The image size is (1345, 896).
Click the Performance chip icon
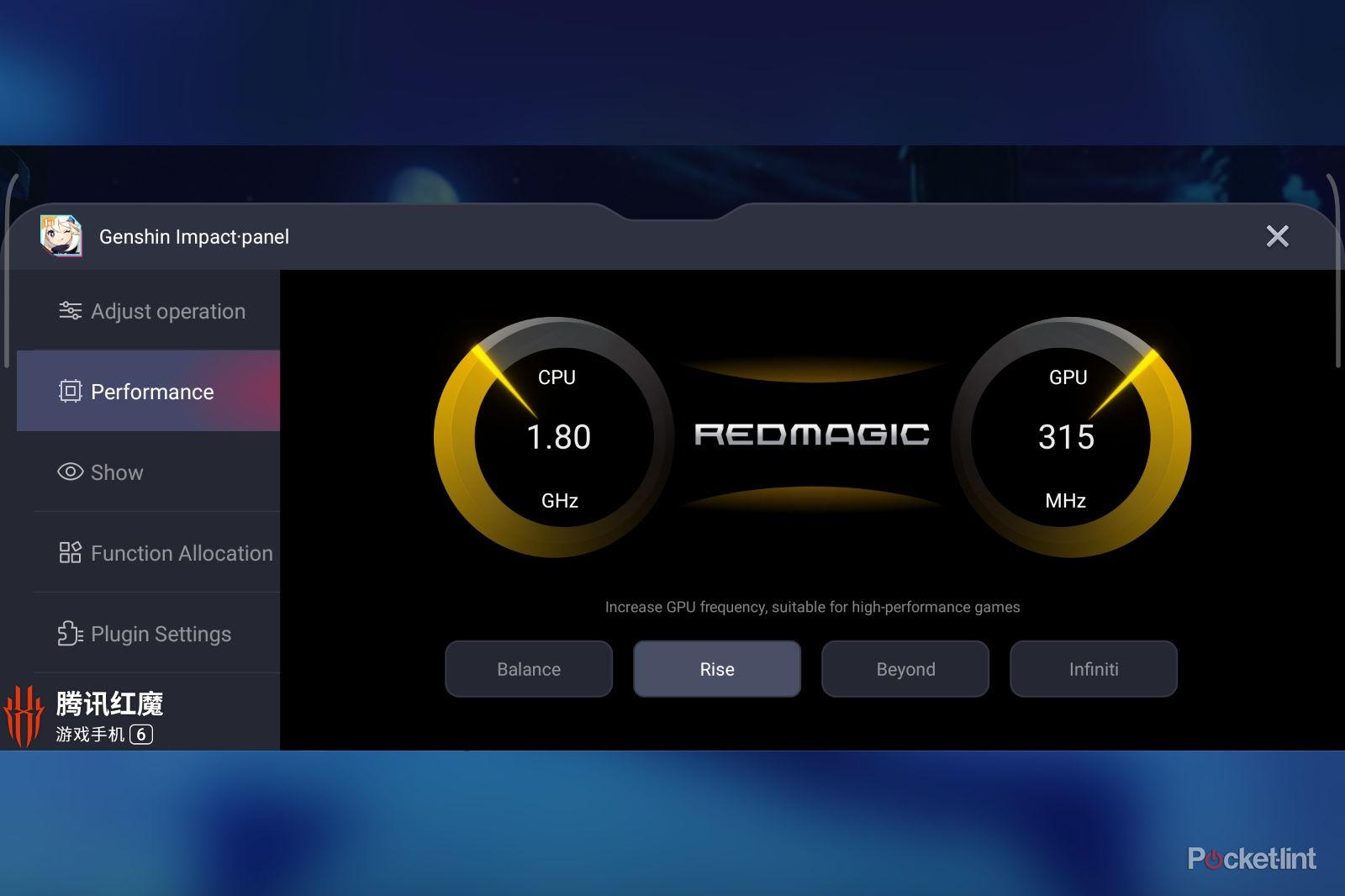tap(71, 391)
